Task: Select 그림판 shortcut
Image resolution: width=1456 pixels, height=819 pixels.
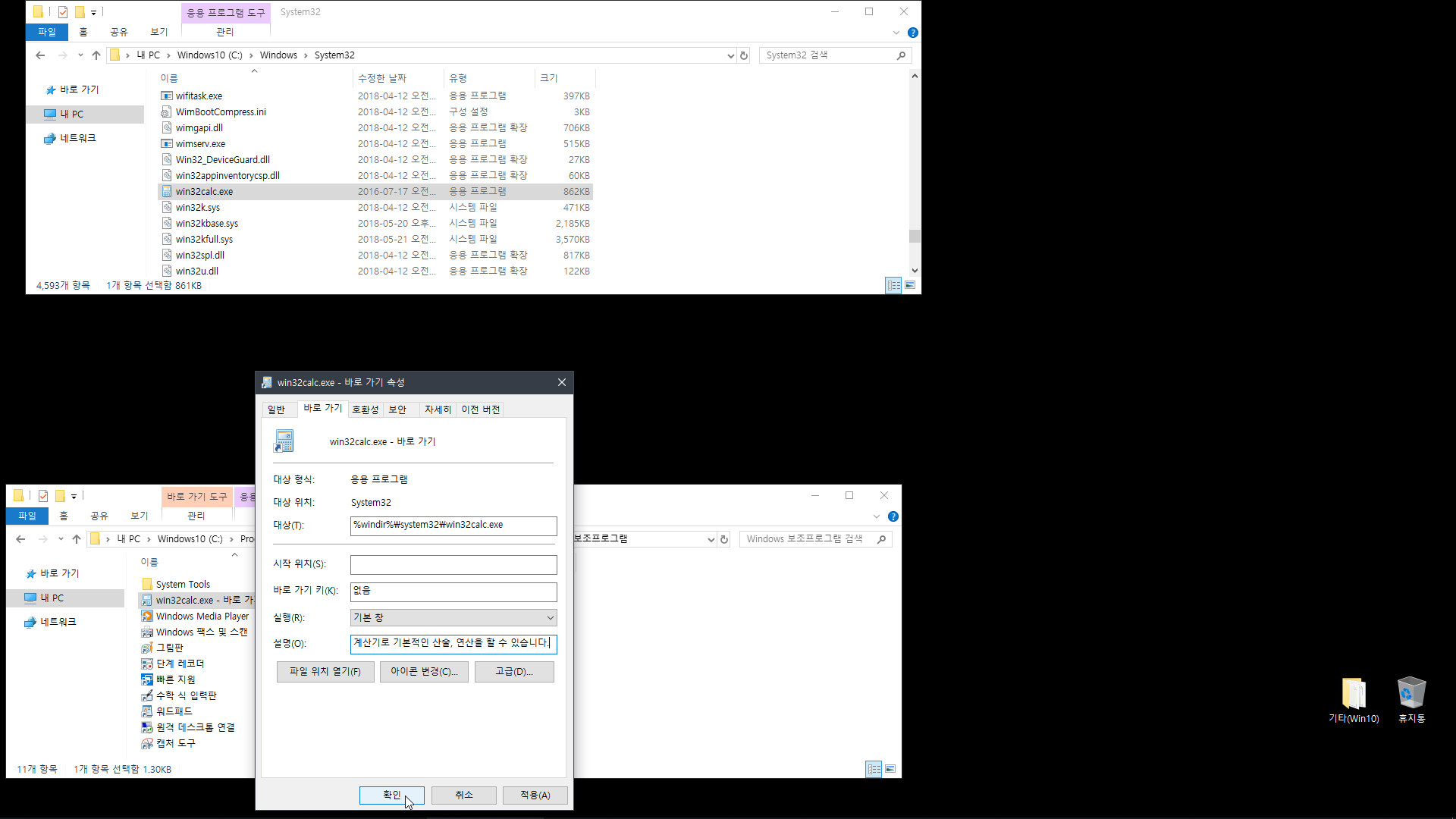Action: (x=169, y=648)
